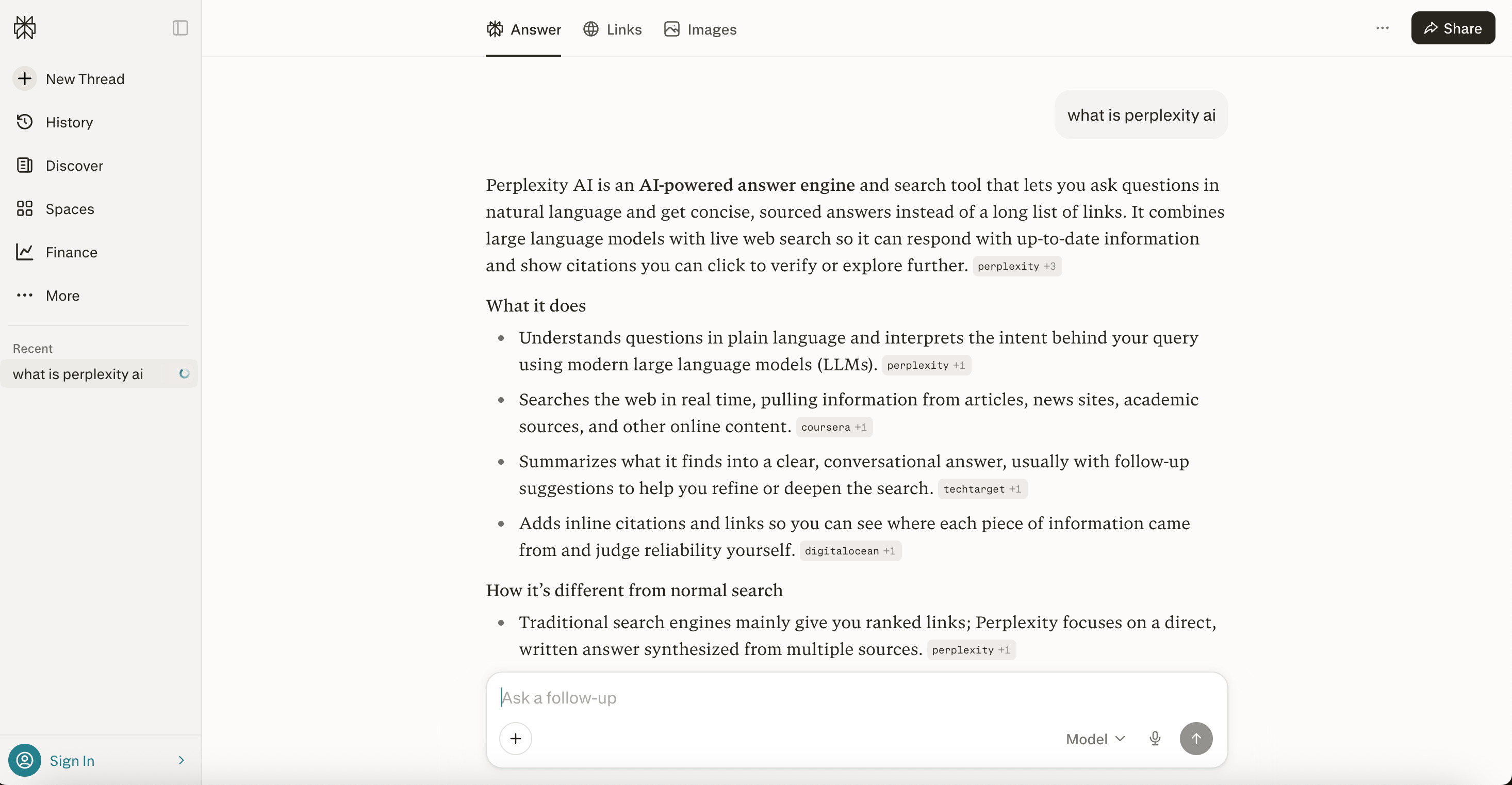The width and height of the screenshot is (1512, 785).
Task: Open the History view
Action: [x=69, y=122]
